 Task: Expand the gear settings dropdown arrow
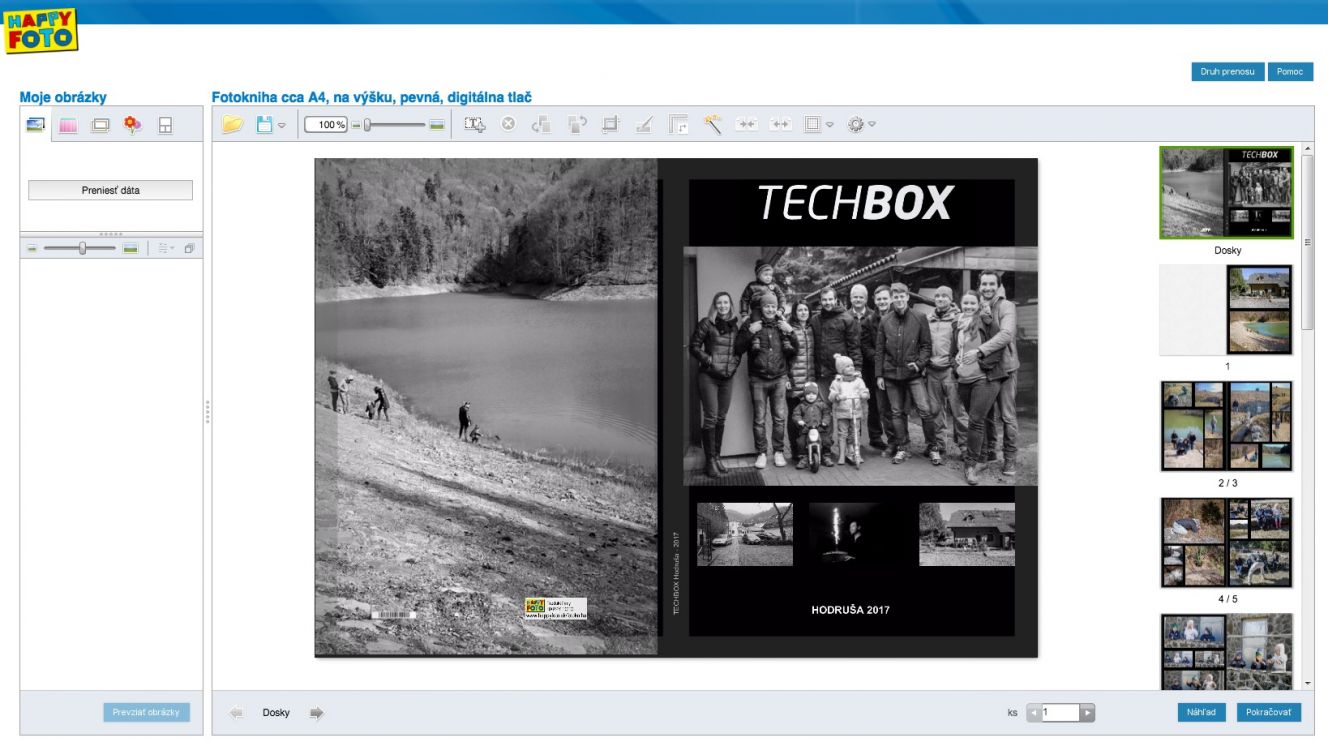pos(872,126)
